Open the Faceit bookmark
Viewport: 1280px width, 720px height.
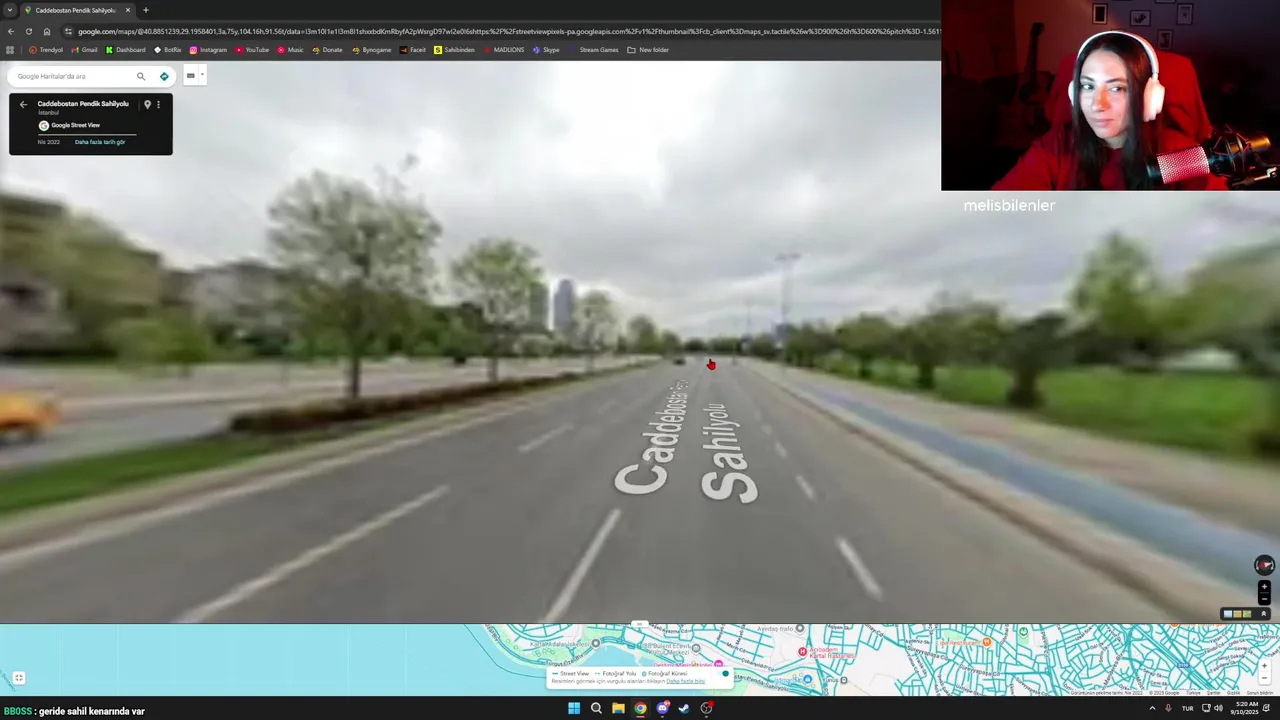click(x=413, y=50)
